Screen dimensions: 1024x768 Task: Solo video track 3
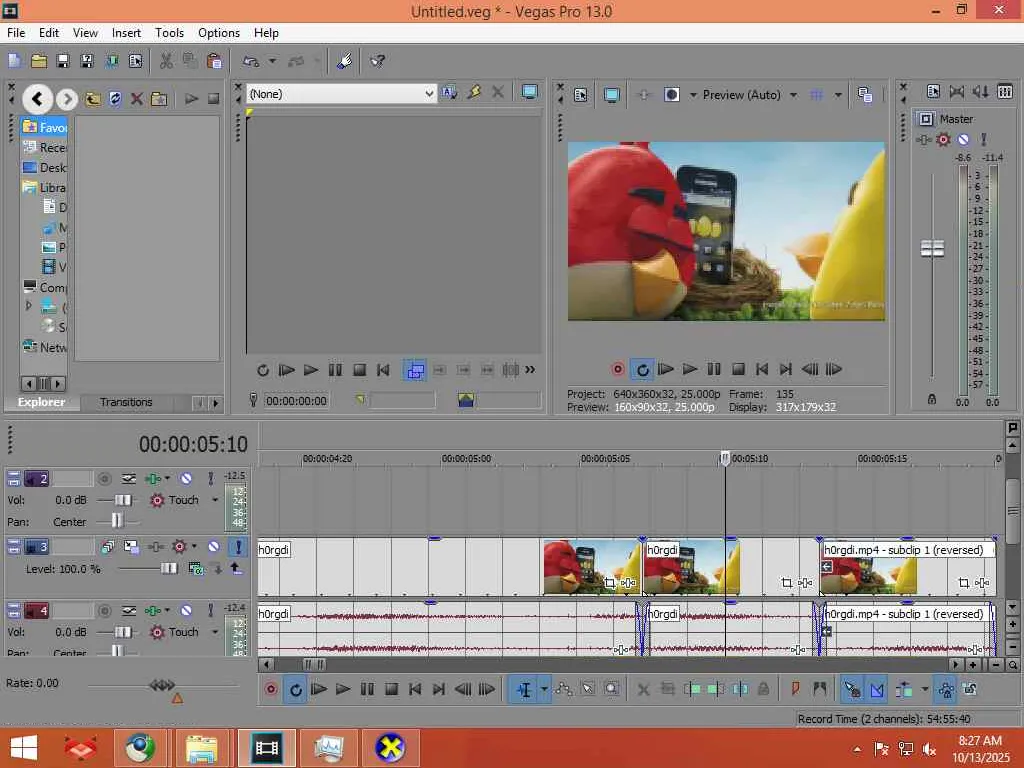238,547
